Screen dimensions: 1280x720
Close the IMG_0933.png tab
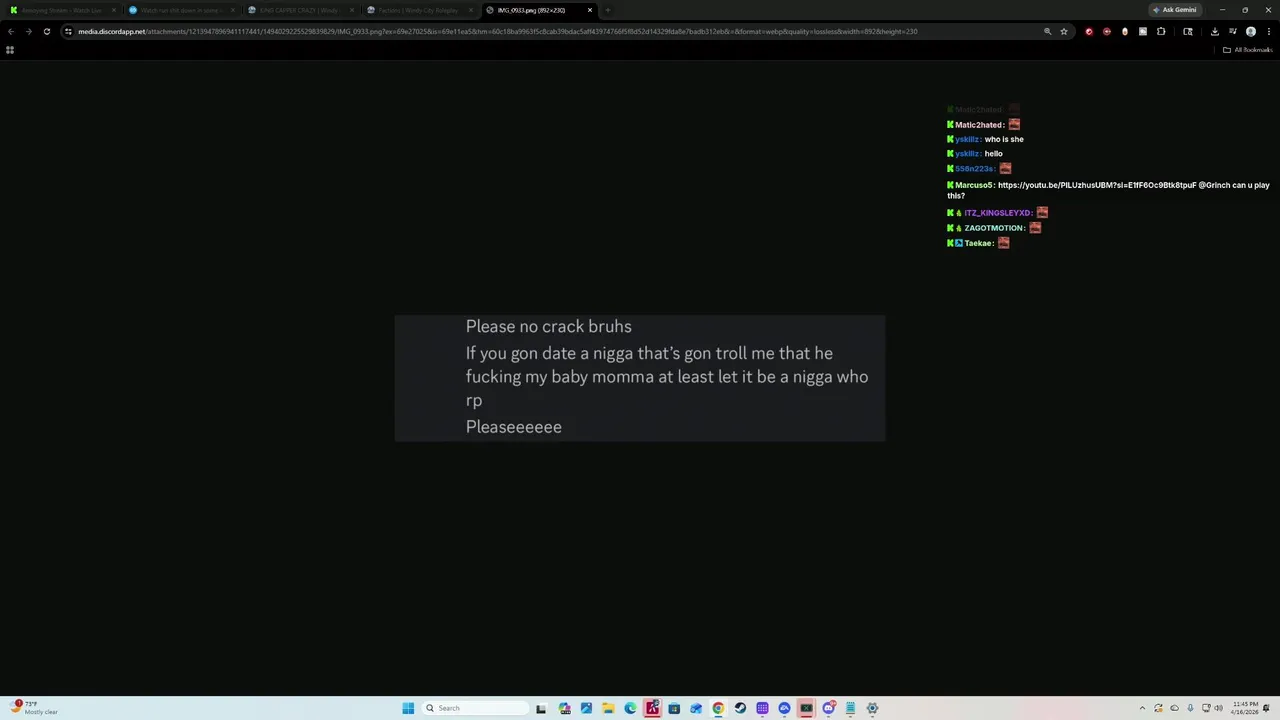590,10
